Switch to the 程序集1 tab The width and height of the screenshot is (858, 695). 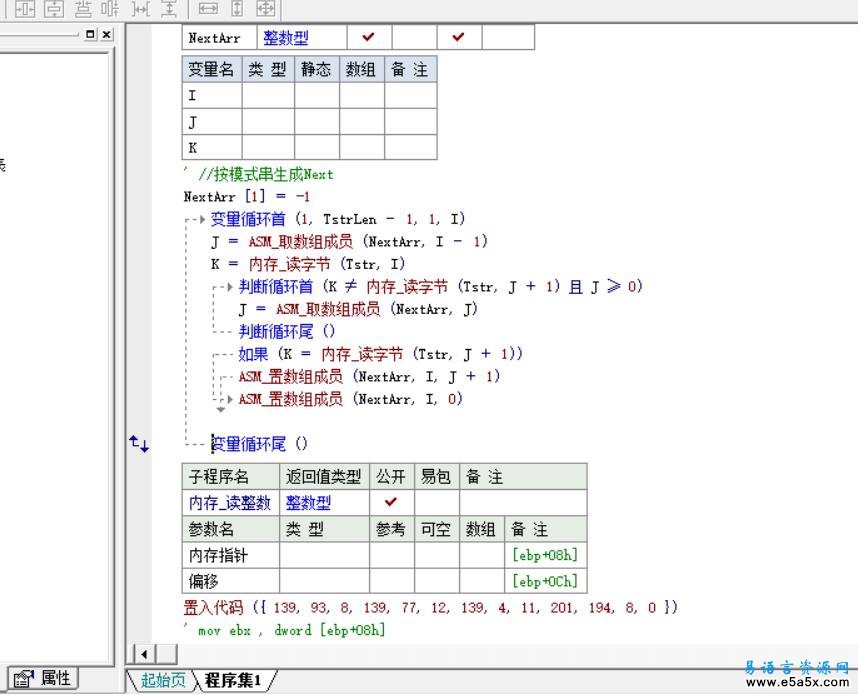pos(233,680)
